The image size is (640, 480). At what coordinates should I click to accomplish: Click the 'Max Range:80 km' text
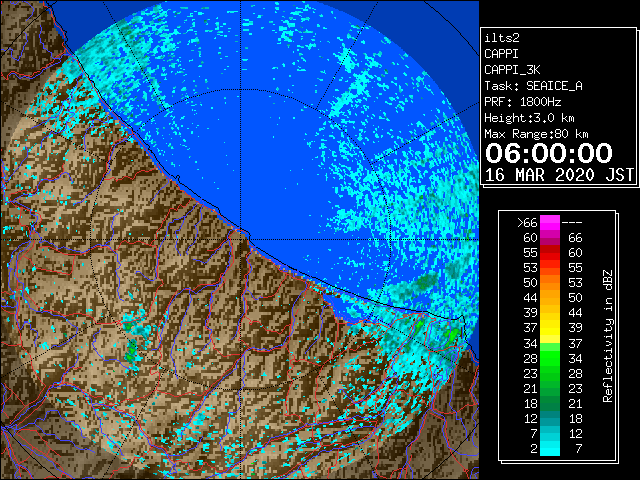[x=536, y=134]
